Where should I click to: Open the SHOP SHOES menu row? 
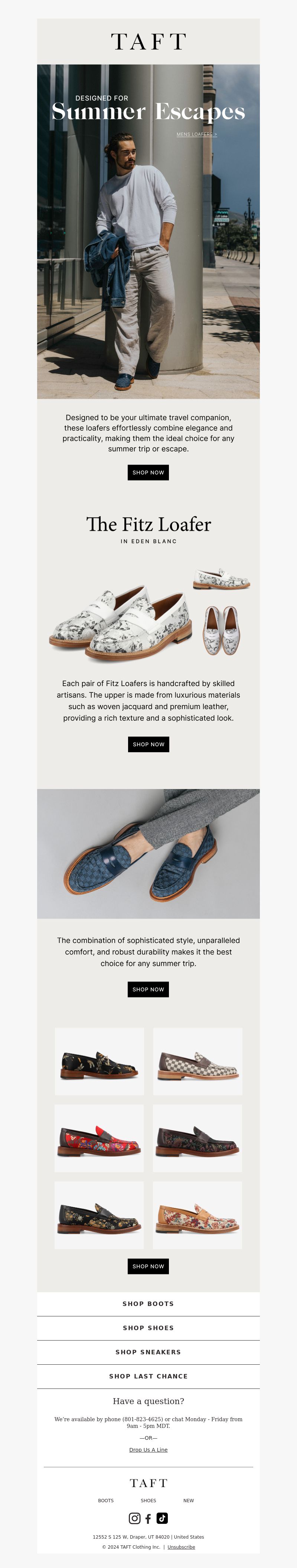tap(148, 1328)
